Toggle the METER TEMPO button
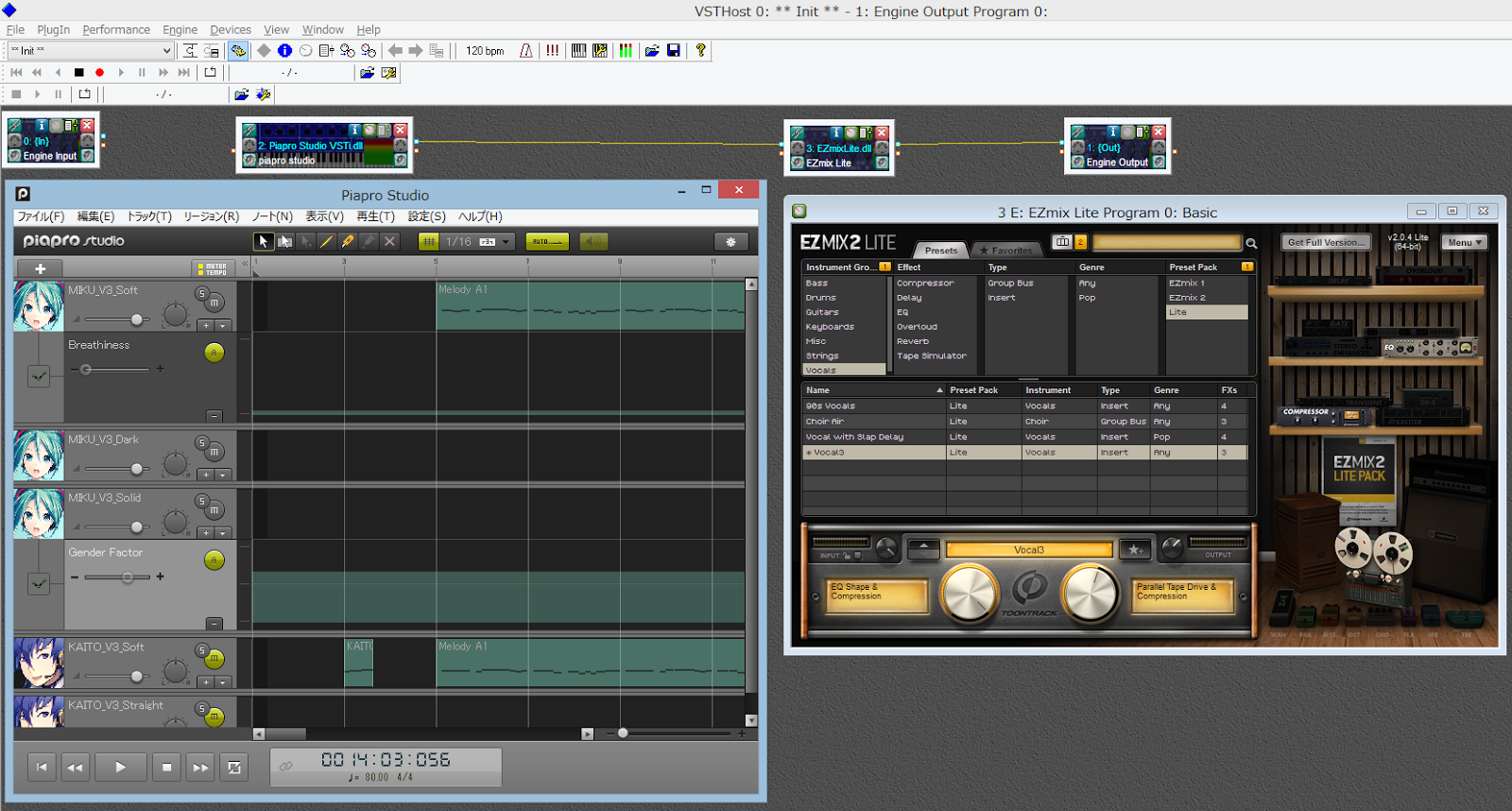The width and height of the screenshot is (1512, 811). [x=212, y=269]
